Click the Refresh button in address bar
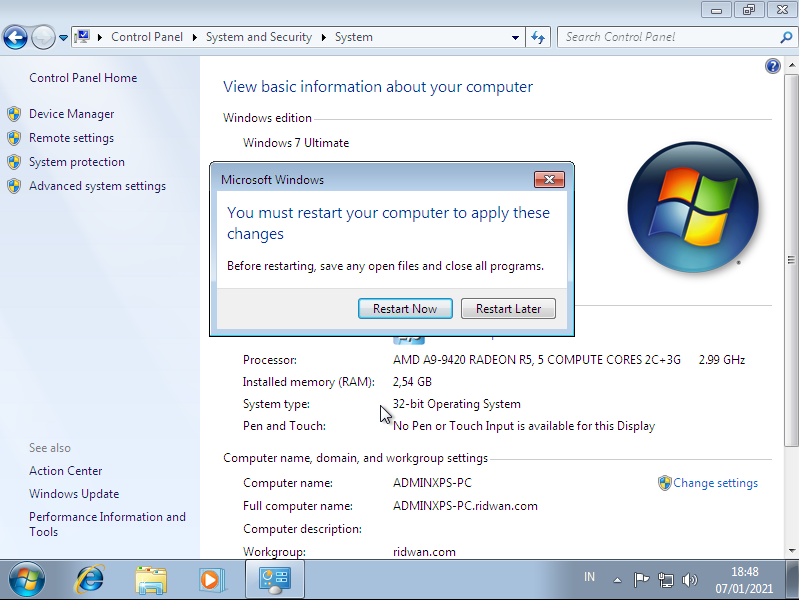The height and width of the screenshot is (600, 799). pos(538,37)
